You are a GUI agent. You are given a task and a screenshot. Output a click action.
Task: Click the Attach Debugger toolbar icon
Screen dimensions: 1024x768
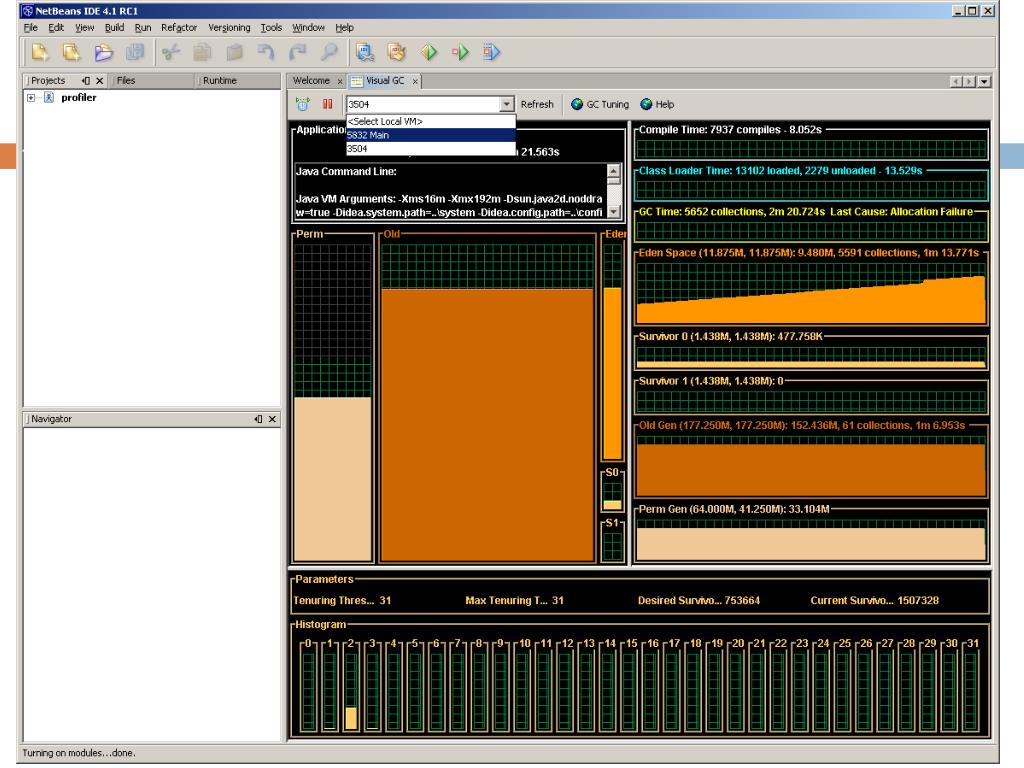(x=491, y=52)
